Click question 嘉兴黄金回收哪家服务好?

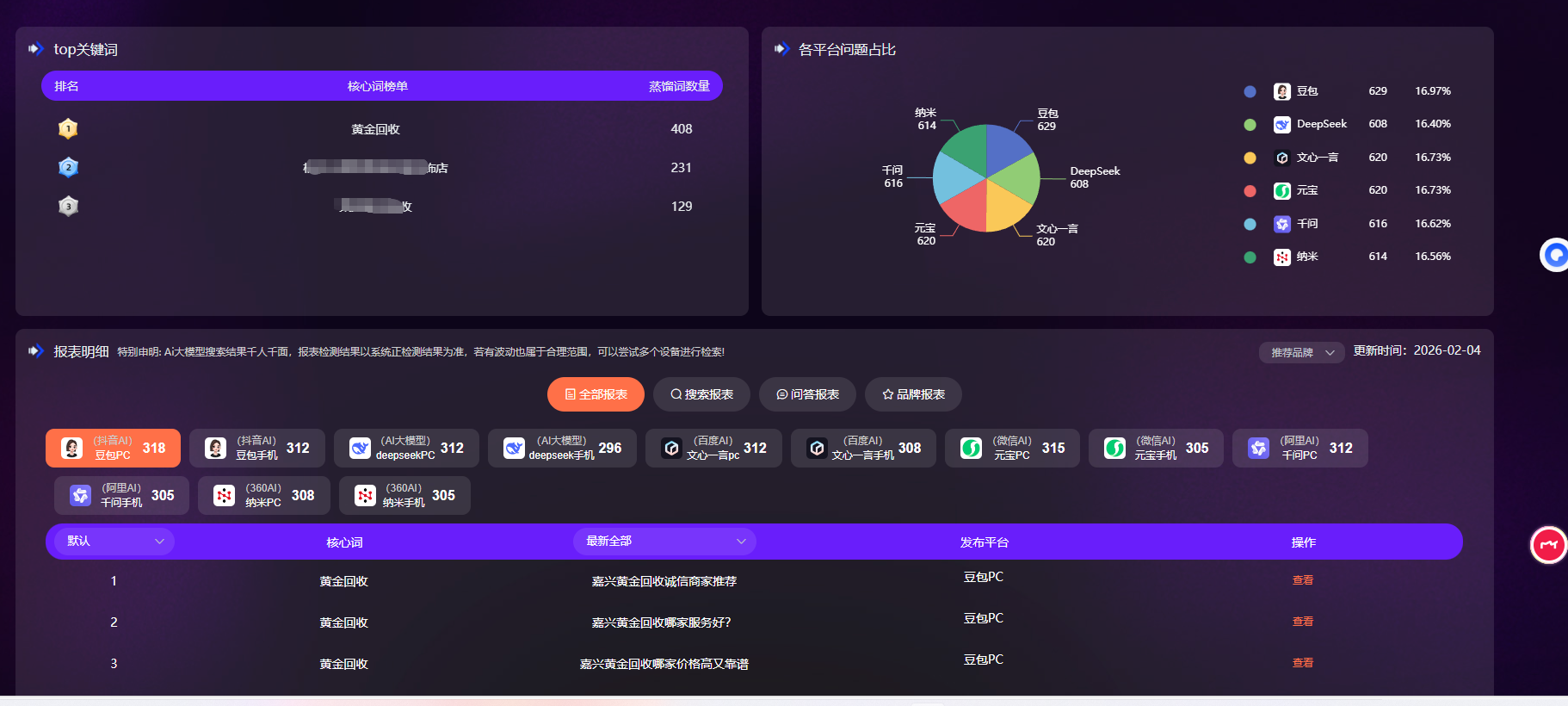661,622
